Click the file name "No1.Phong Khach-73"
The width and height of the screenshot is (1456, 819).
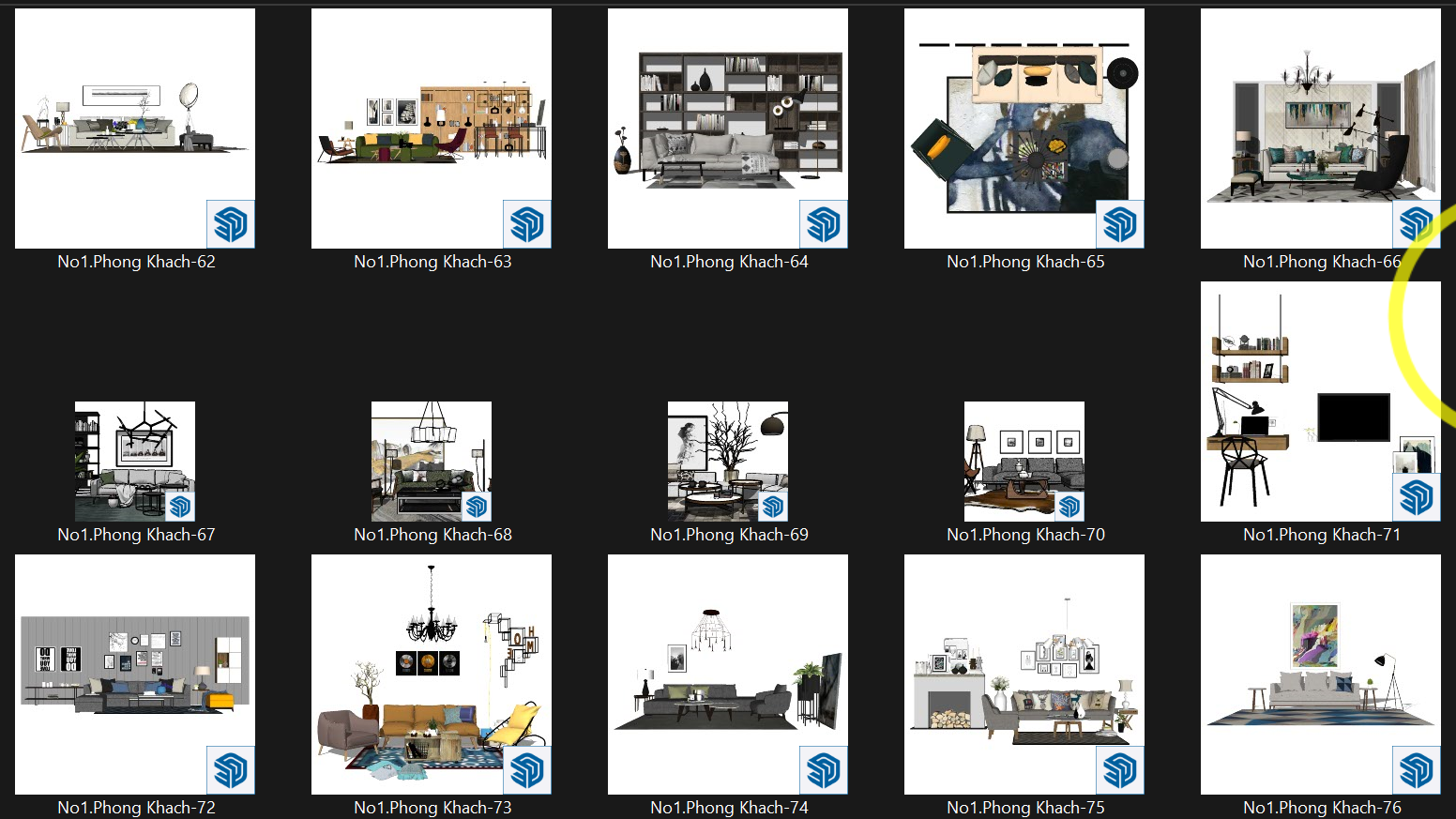(433, 808)
